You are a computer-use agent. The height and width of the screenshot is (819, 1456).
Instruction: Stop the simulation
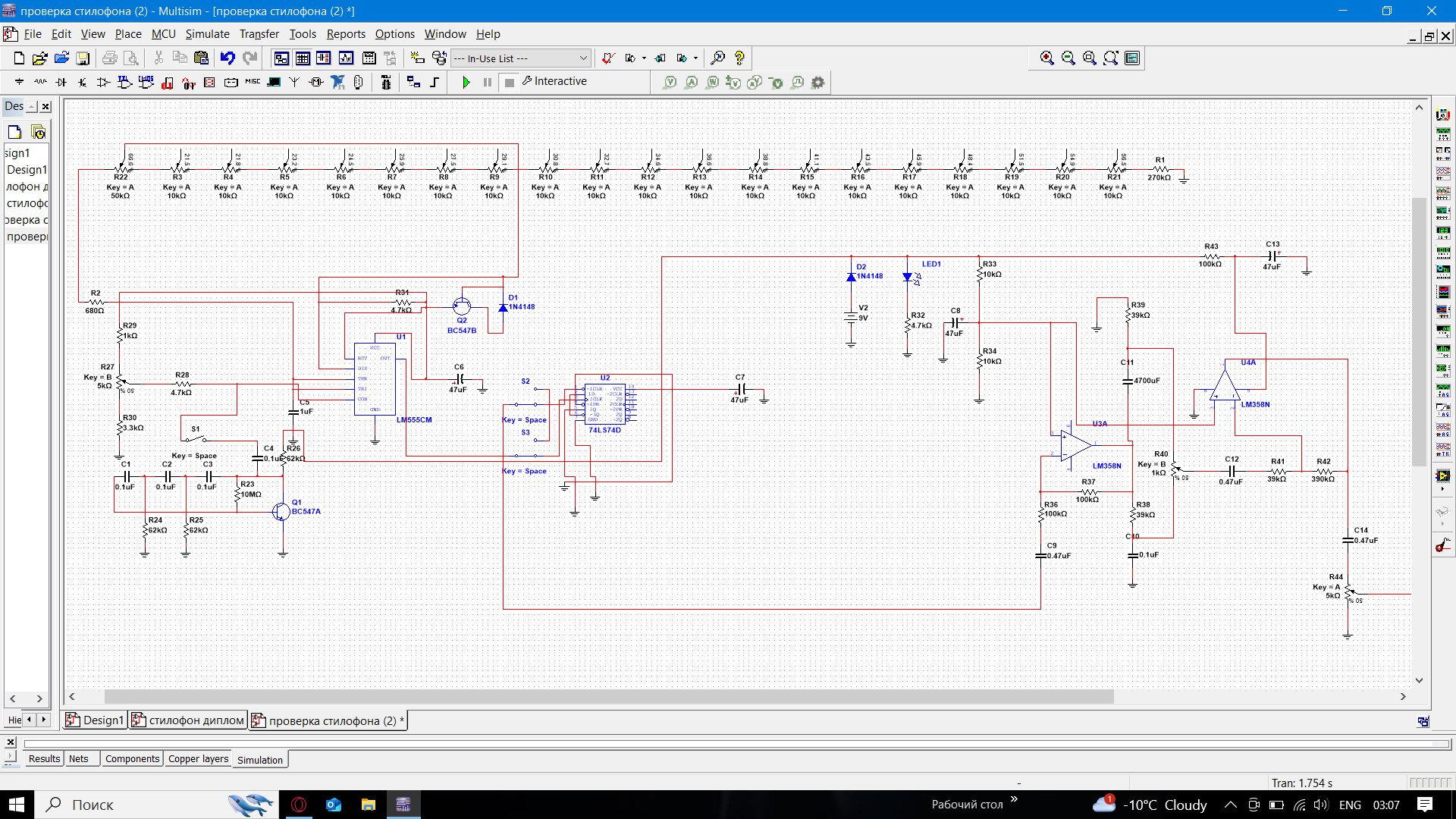point(510,82)
